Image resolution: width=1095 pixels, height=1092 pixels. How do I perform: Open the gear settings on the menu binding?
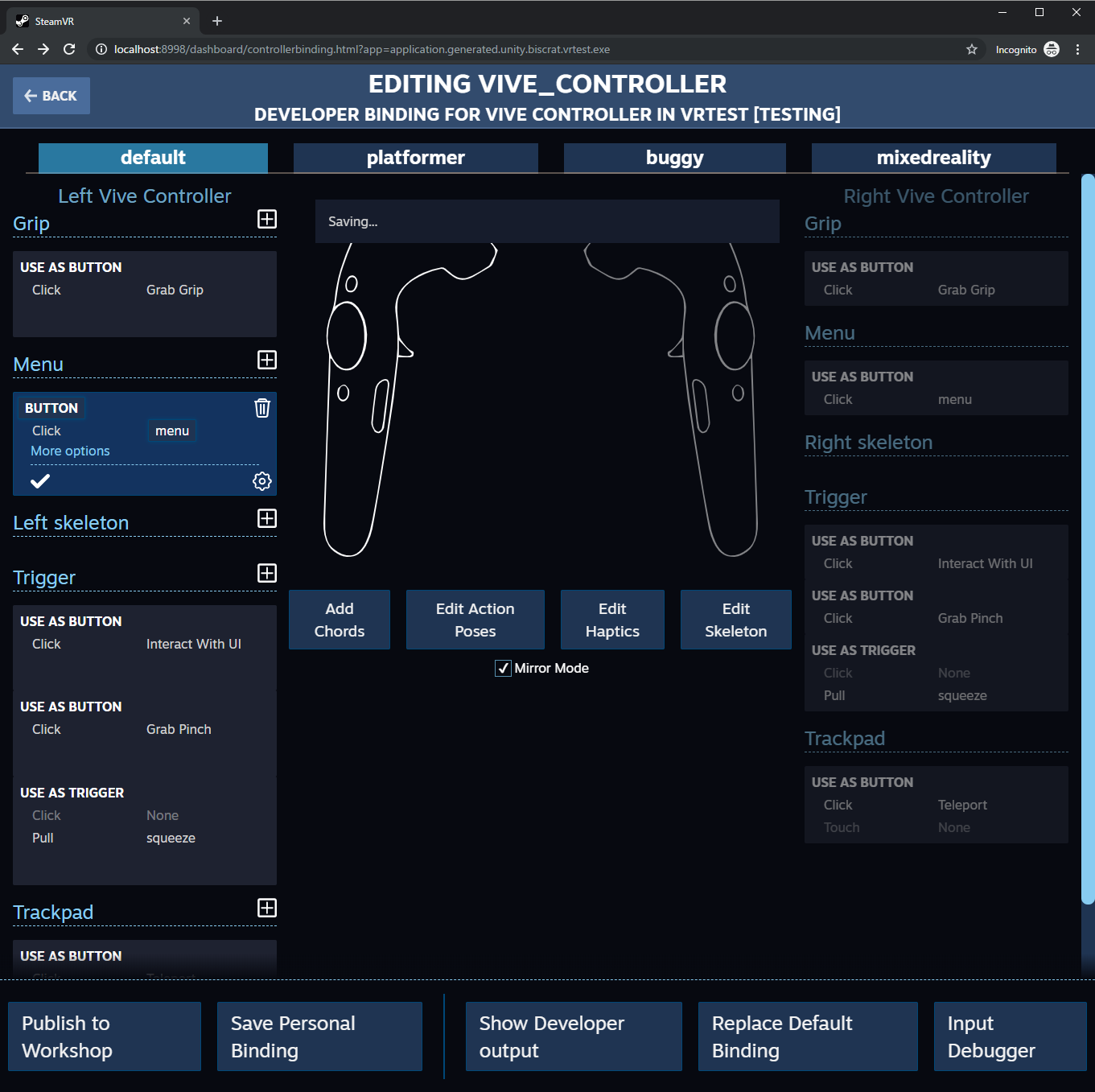(261, 480)
